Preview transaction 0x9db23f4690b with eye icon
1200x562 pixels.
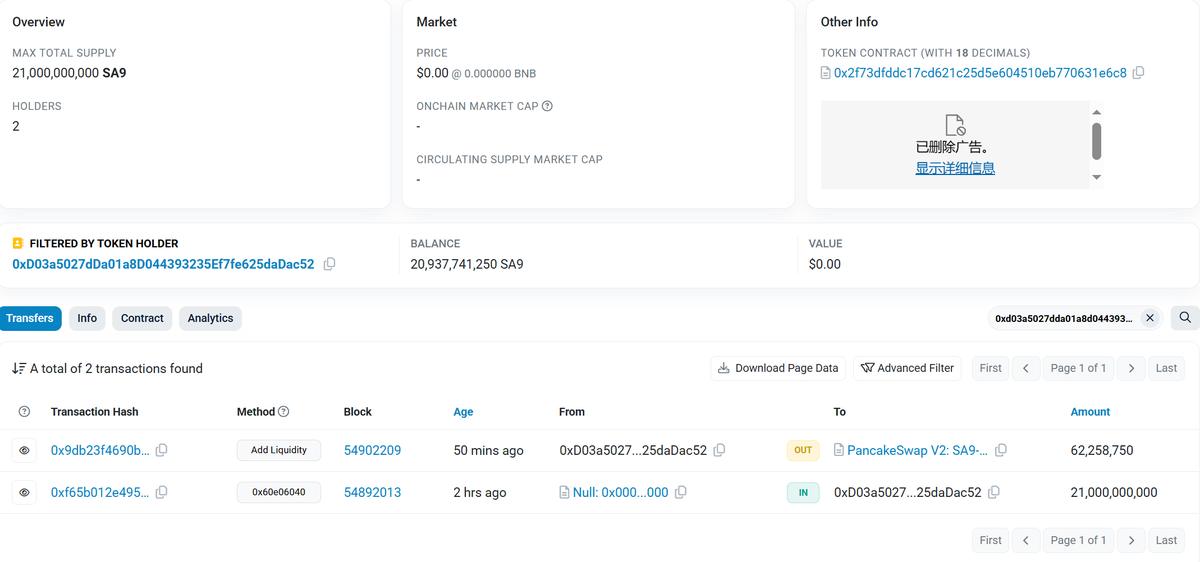tap(25, 450)
